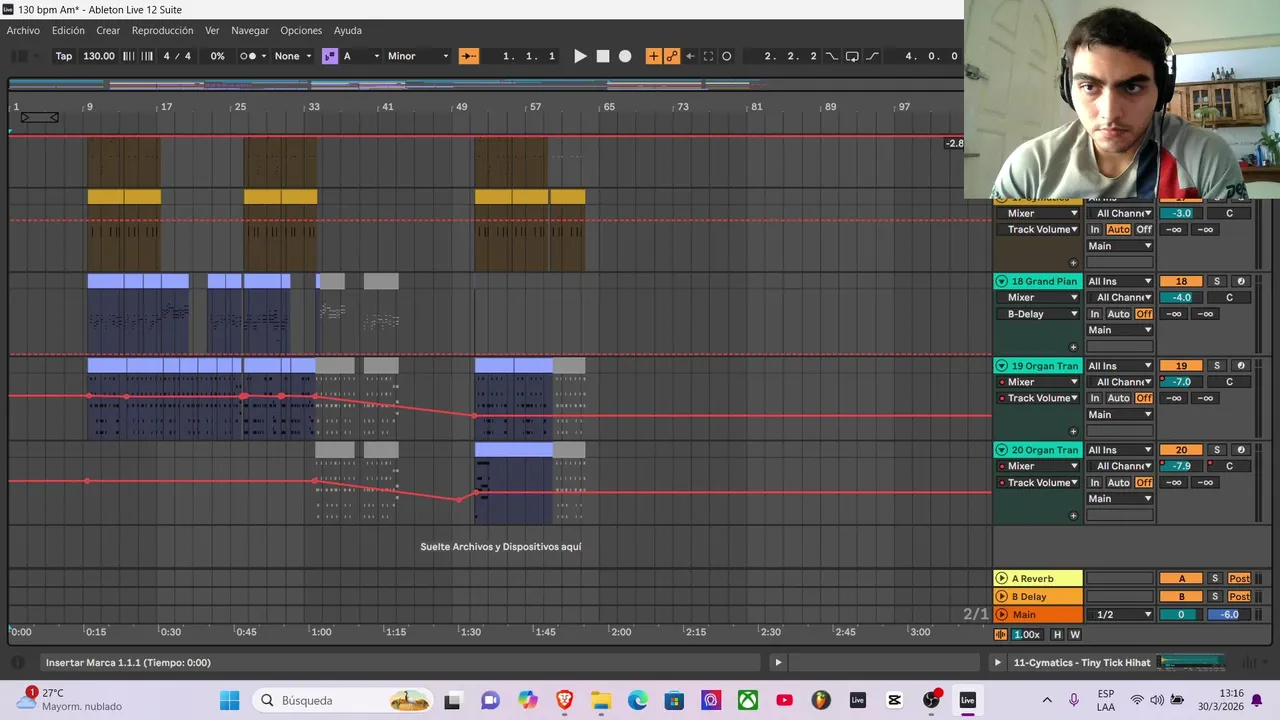The width and height of the screenshot is (1280, 720).
Task: Set monitor to Auto on track 18
Action: (x=1118, y=314)
